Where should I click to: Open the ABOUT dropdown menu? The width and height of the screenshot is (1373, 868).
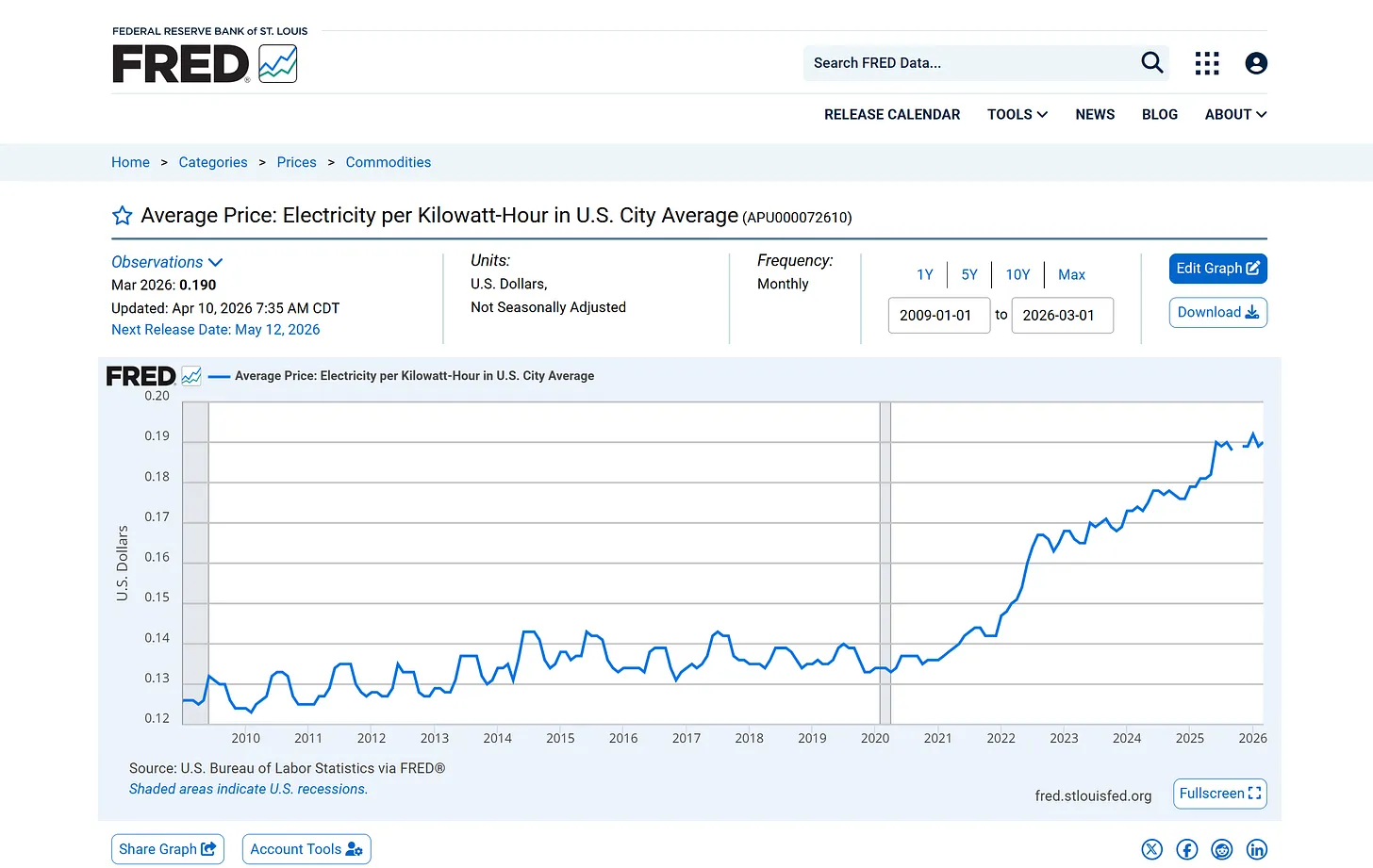coord(1235,114)
